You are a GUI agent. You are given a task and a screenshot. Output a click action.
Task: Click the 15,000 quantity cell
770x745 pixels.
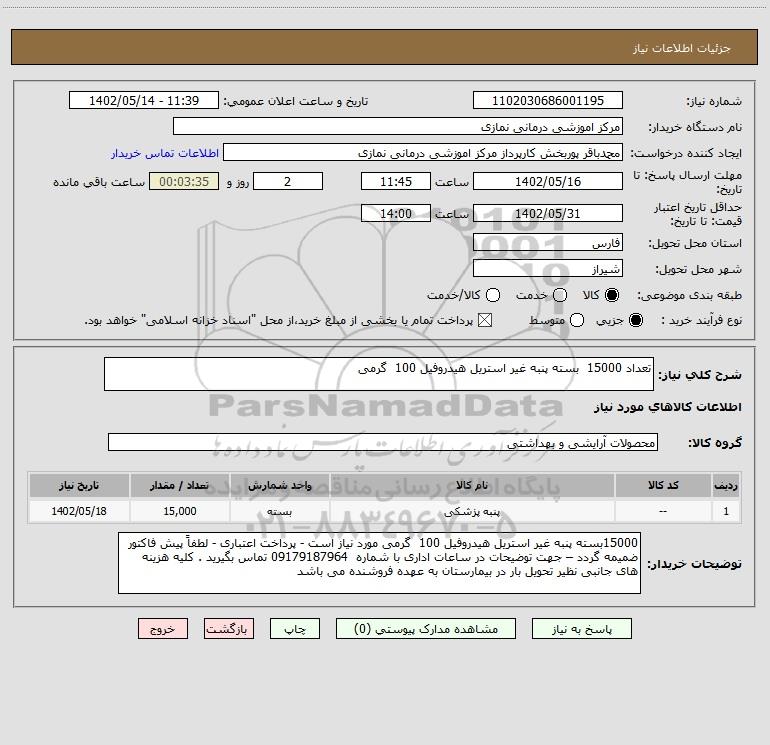point(180,511)
